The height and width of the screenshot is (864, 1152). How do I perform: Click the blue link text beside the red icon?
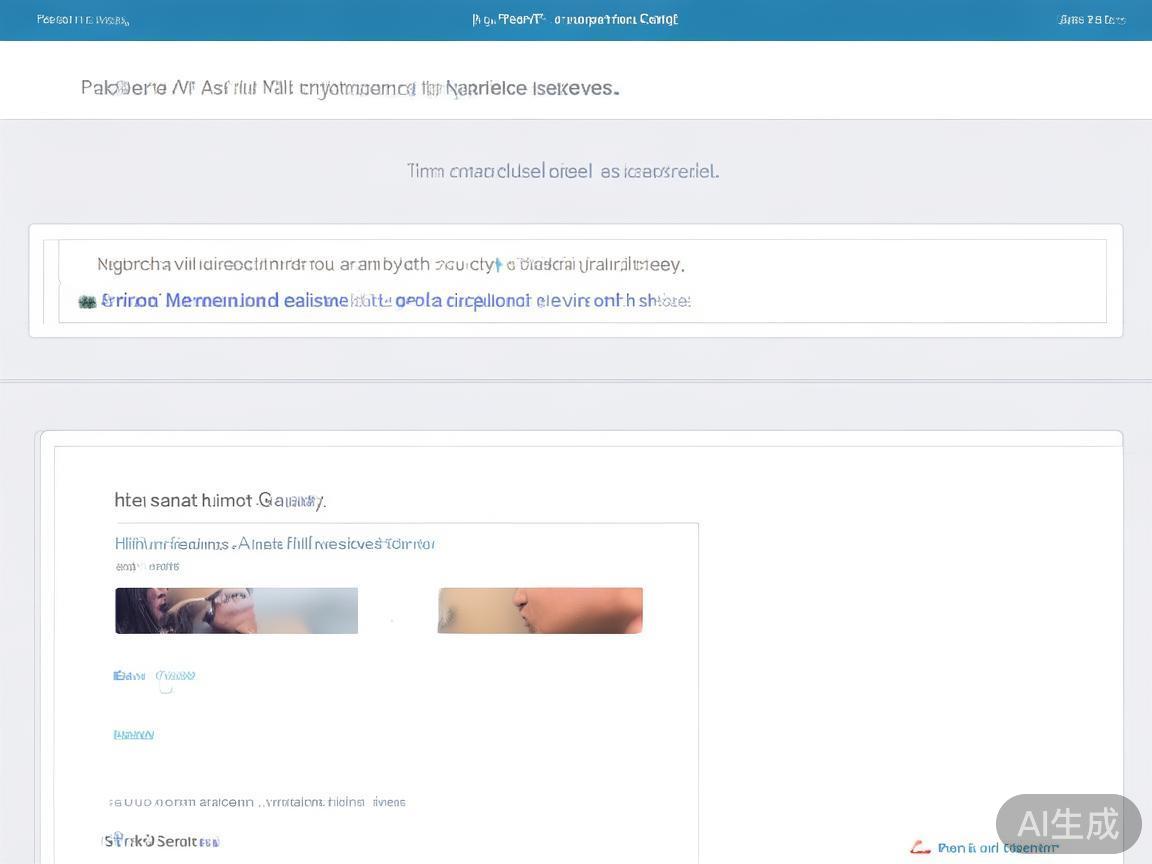point(998,848)
